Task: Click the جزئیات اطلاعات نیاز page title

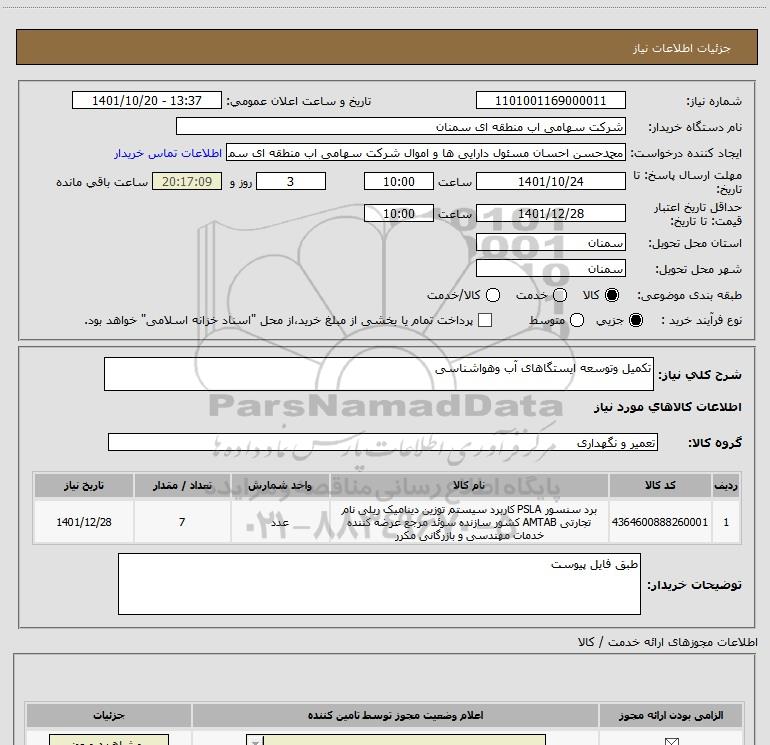Action: pos(682,48)
